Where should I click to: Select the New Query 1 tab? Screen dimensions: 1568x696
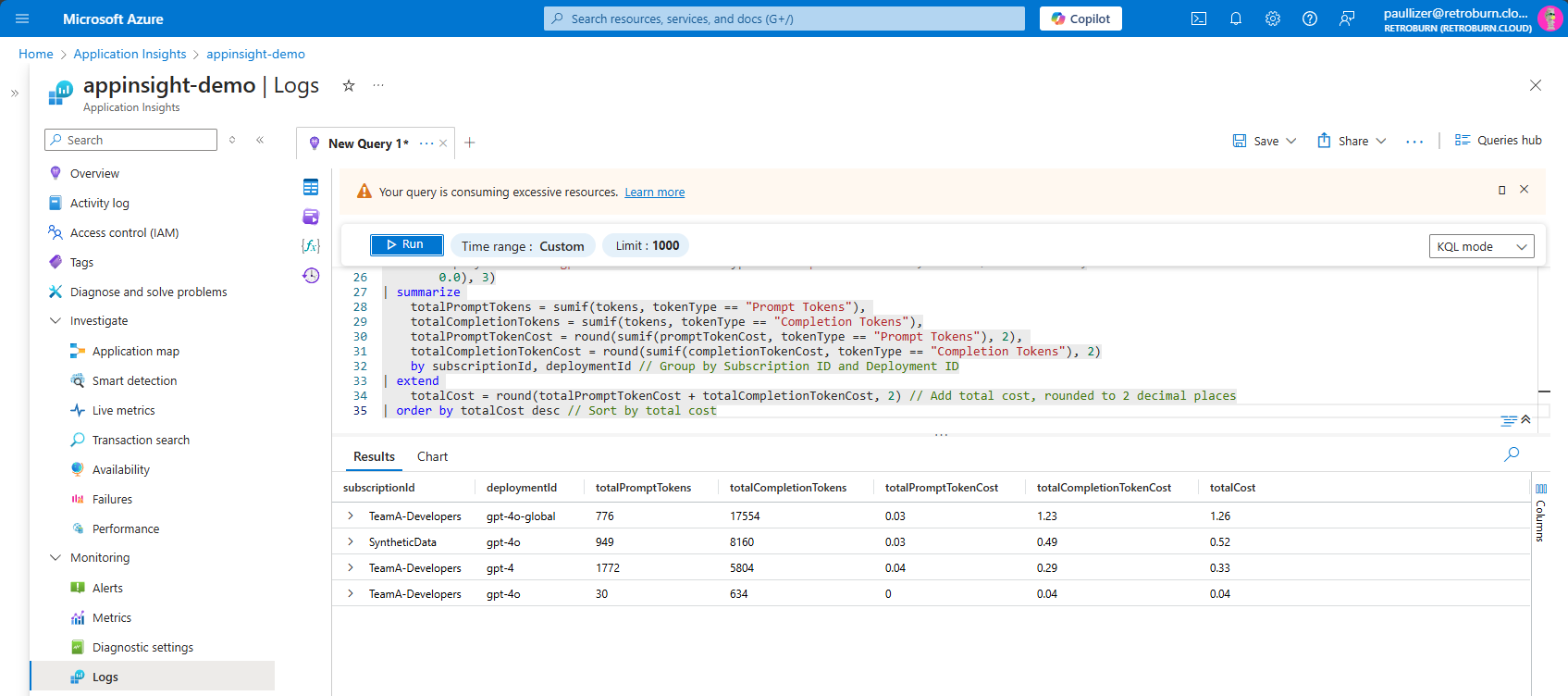coord(367,143)
